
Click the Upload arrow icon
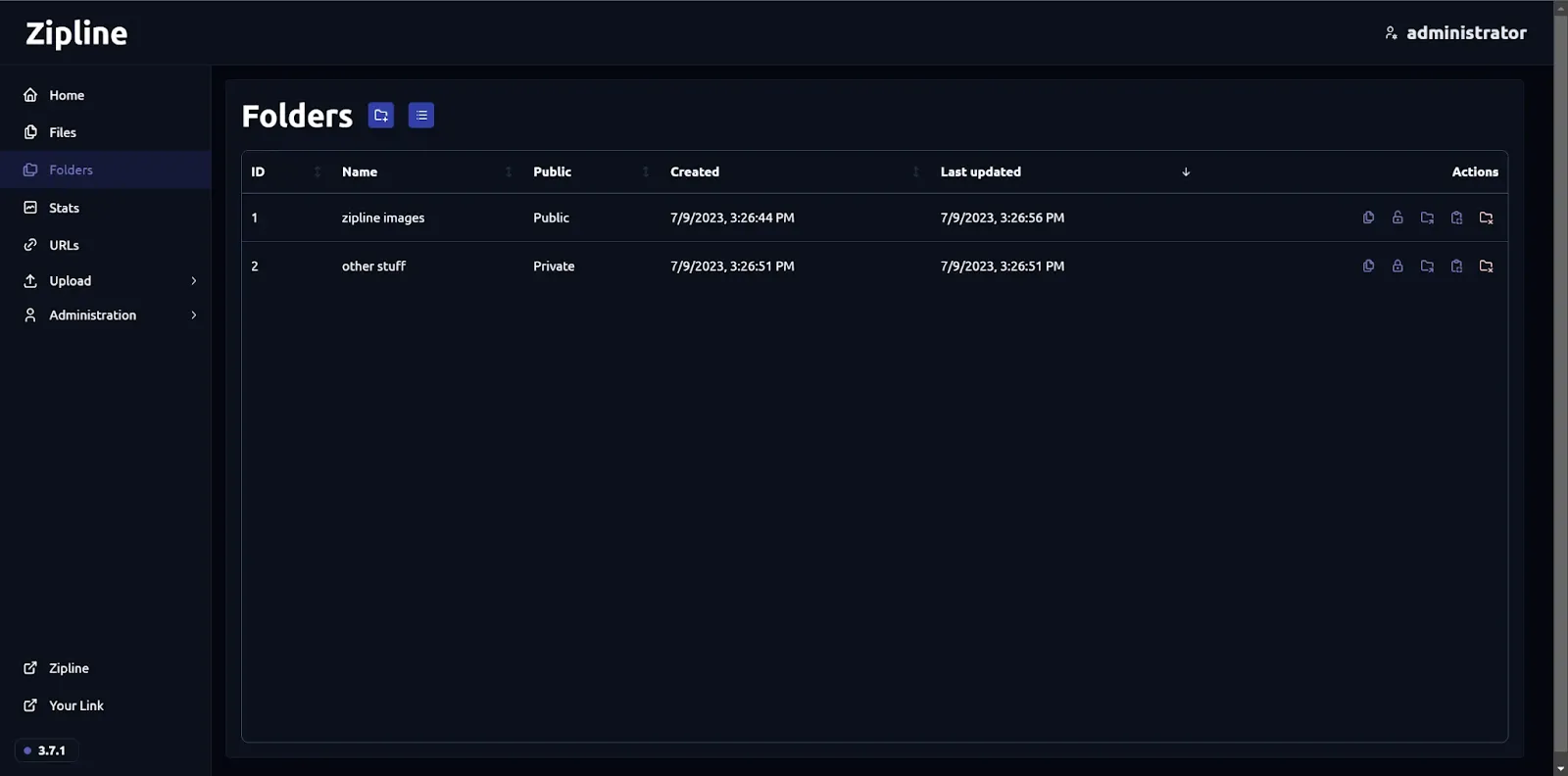(x=30, y=281)
